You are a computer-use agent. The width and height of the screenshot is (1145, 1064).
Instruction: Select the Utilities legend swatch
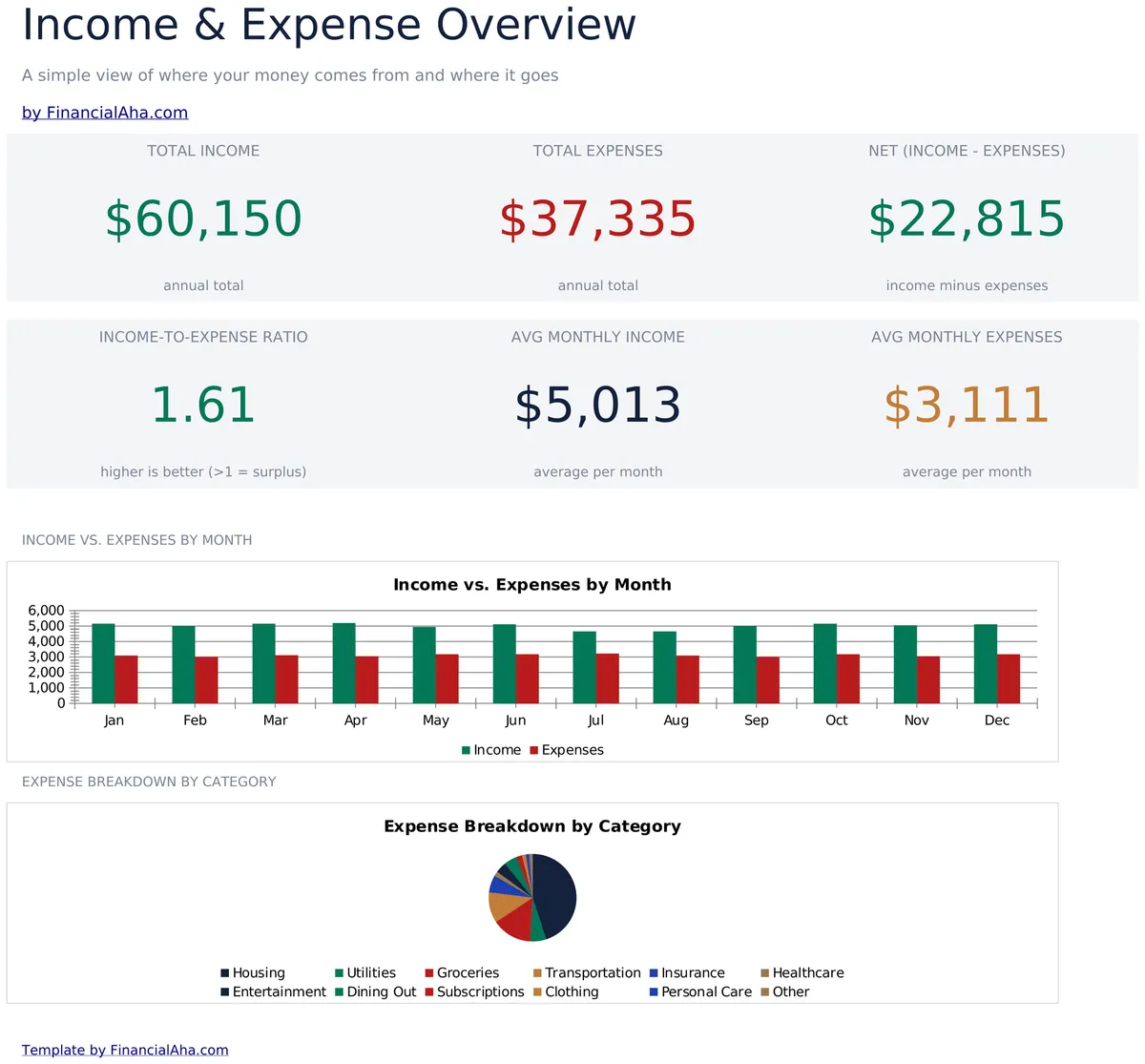[x=339, y=973]
